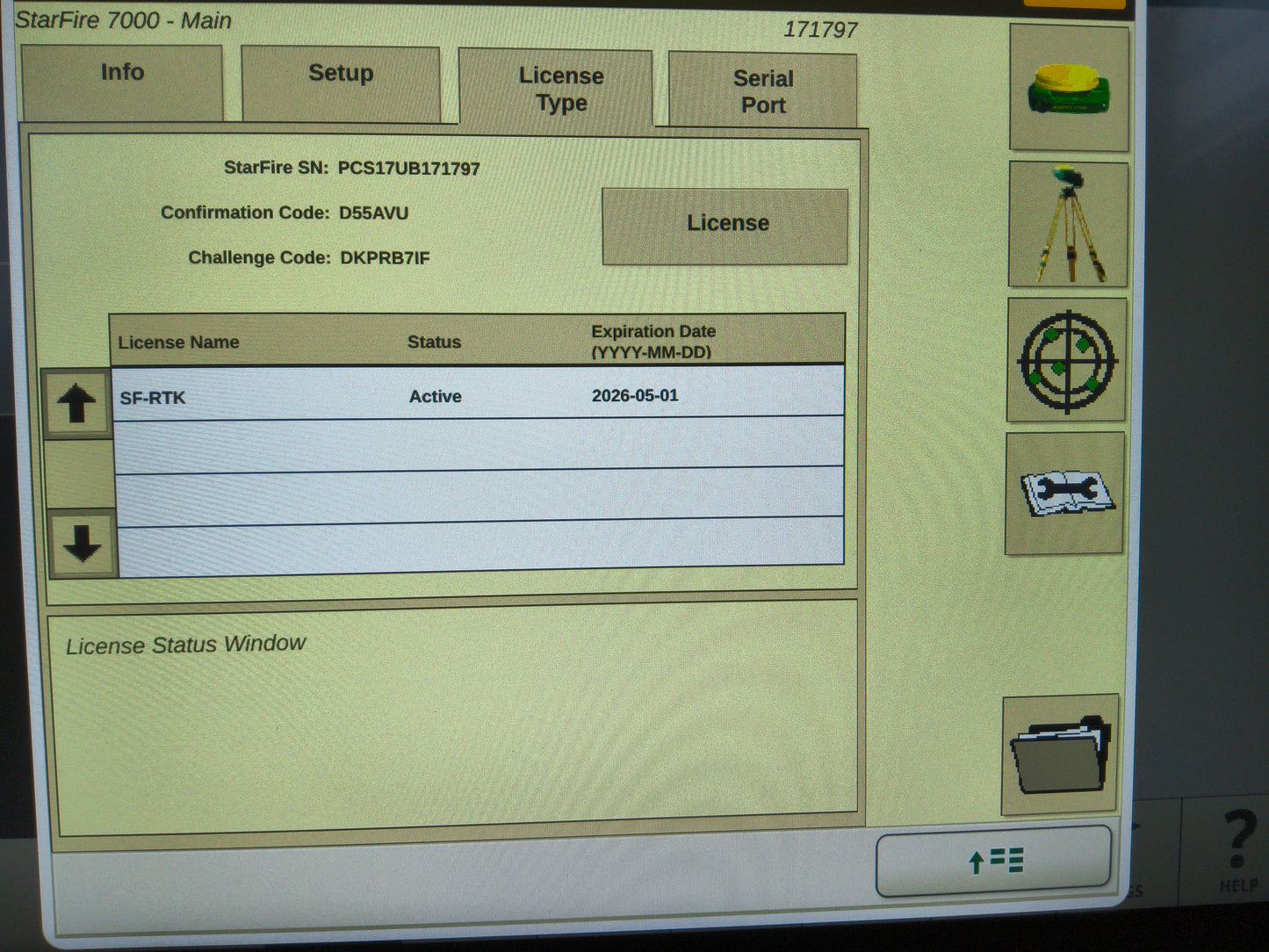The image size is (1269, 952).
Task: Click the up arrow to scroll licenses
Action: click(78, 402)
